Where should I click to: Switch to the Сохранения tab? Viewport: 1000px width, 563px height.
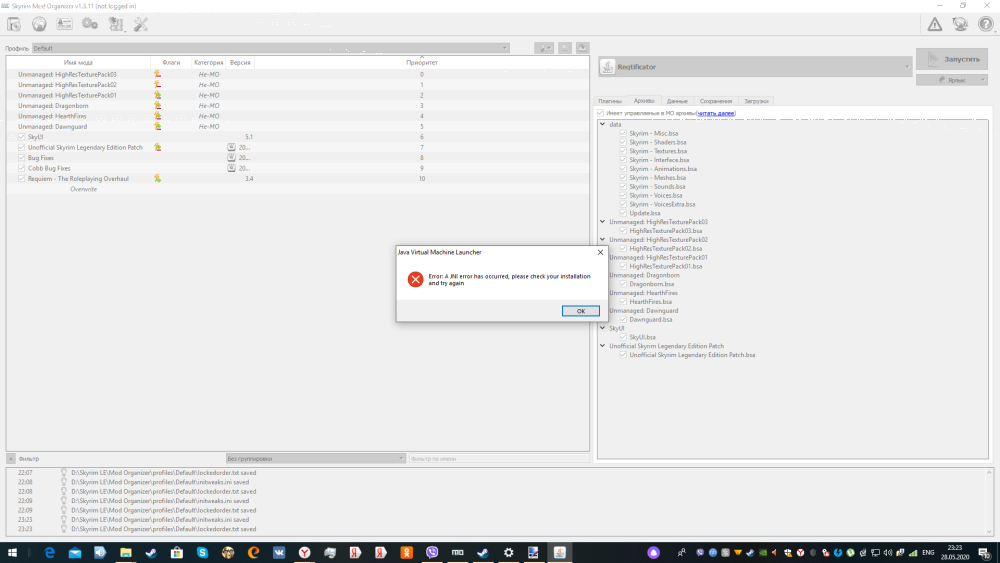click(x=716, y=101)
